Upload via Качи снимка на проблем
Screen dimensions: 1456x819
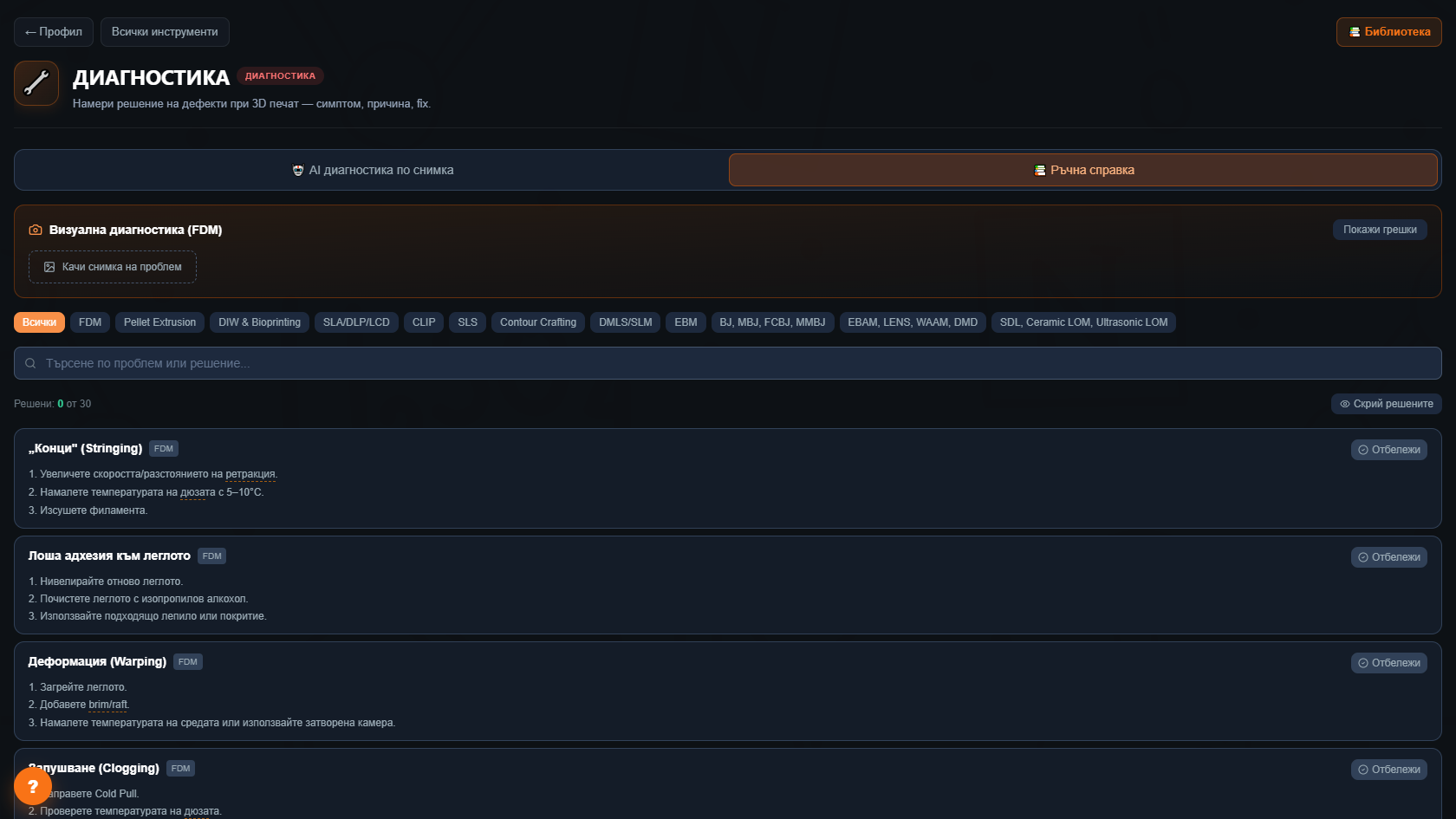click(113, 267)
